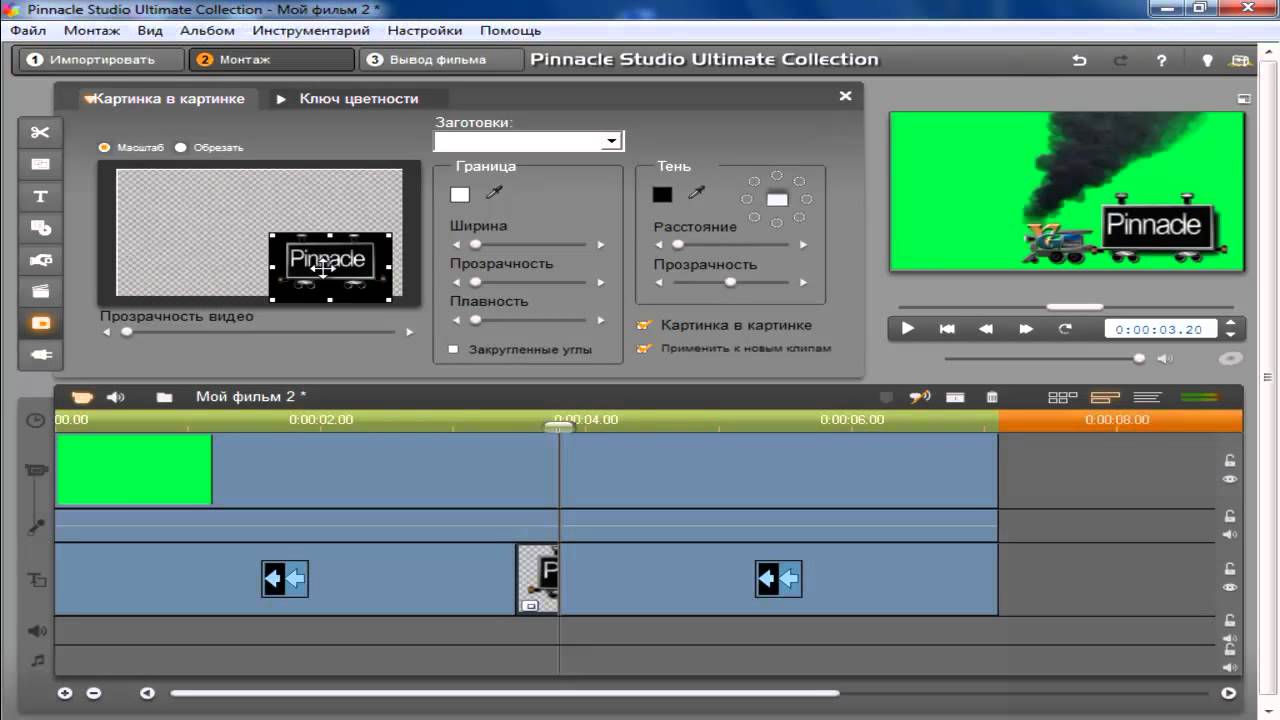
Task: Click the DVD disc icon under preview
Action: pos(1230,358)
